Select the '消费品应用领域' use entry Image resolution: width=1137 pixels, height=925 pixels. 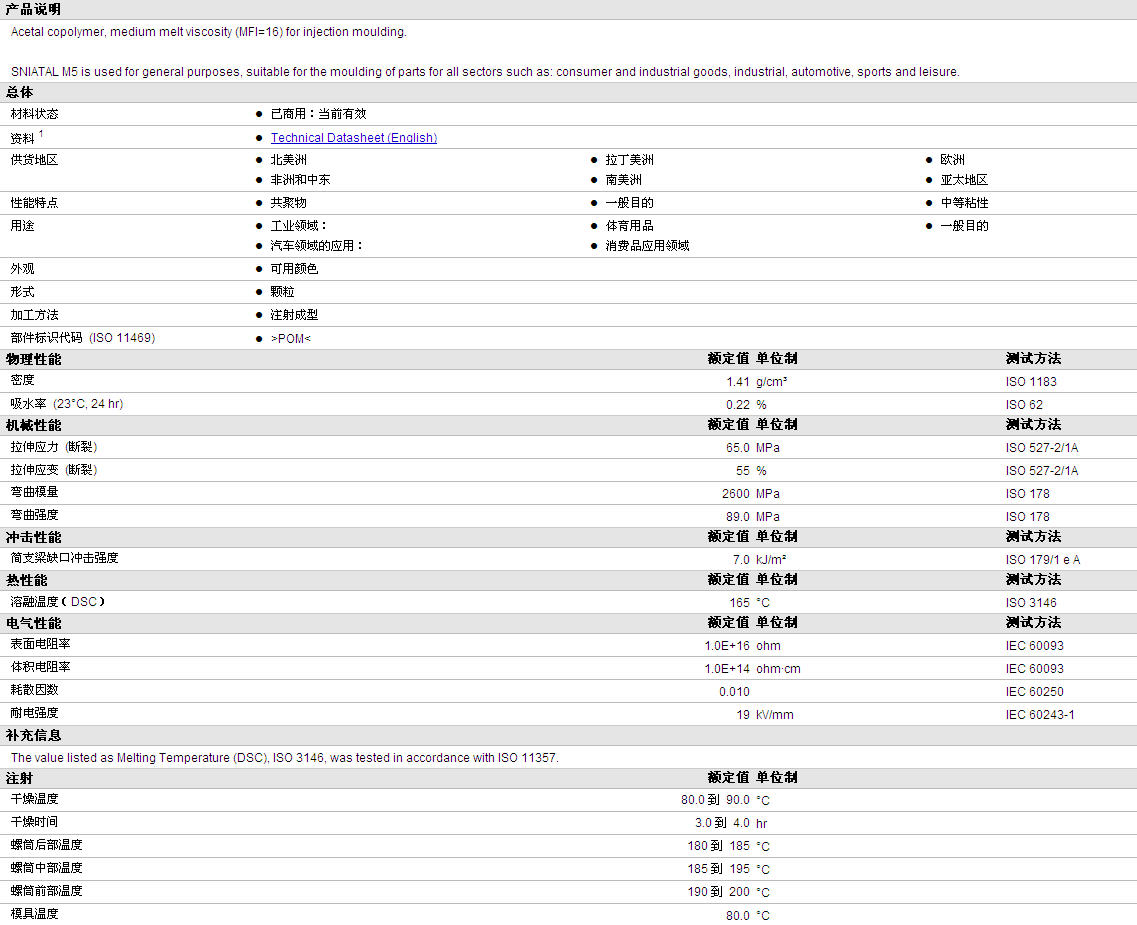tap(648, 246)
